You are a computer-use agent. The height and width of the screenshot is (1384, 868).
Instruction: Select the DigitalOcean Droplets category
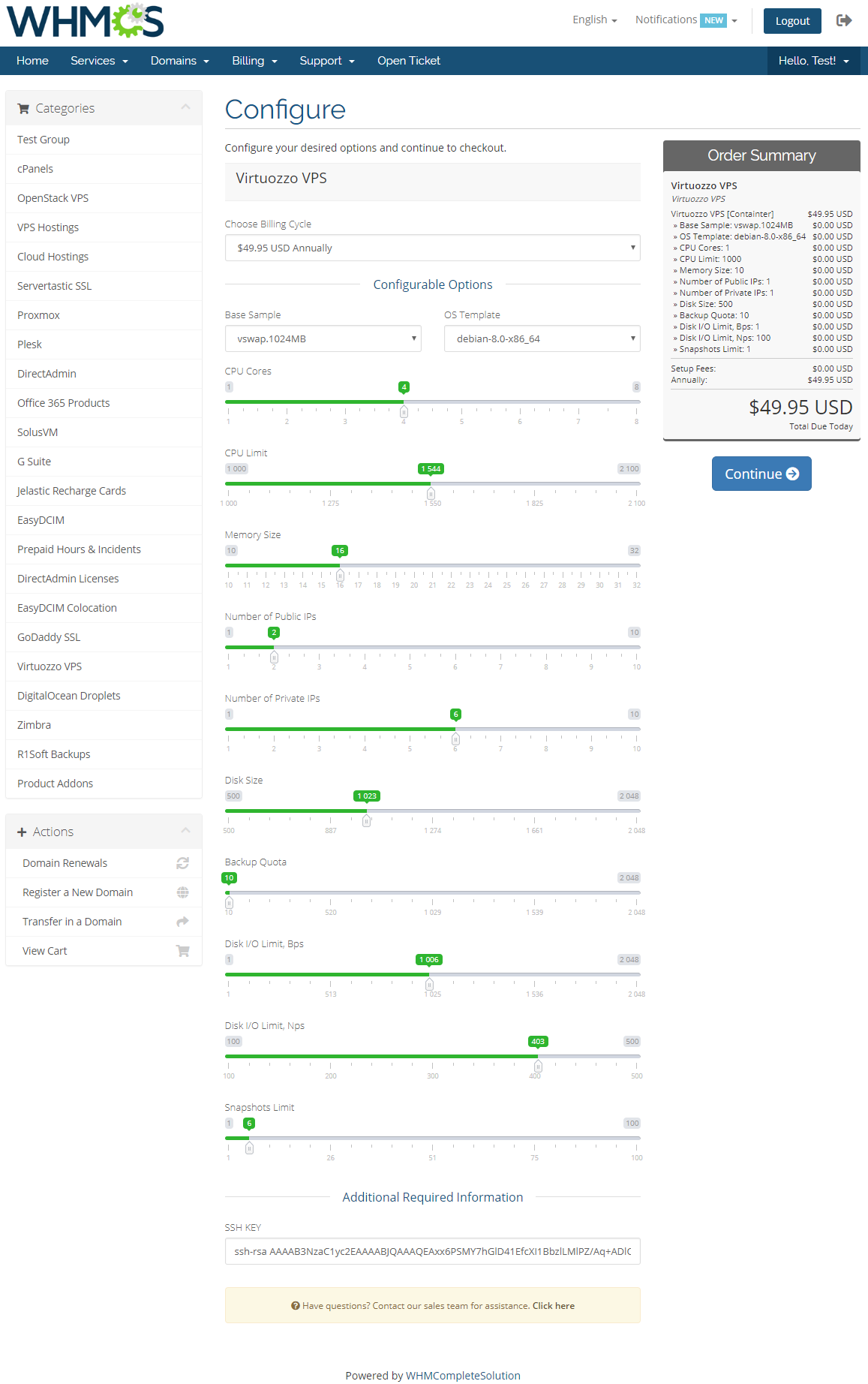[104, 696]
